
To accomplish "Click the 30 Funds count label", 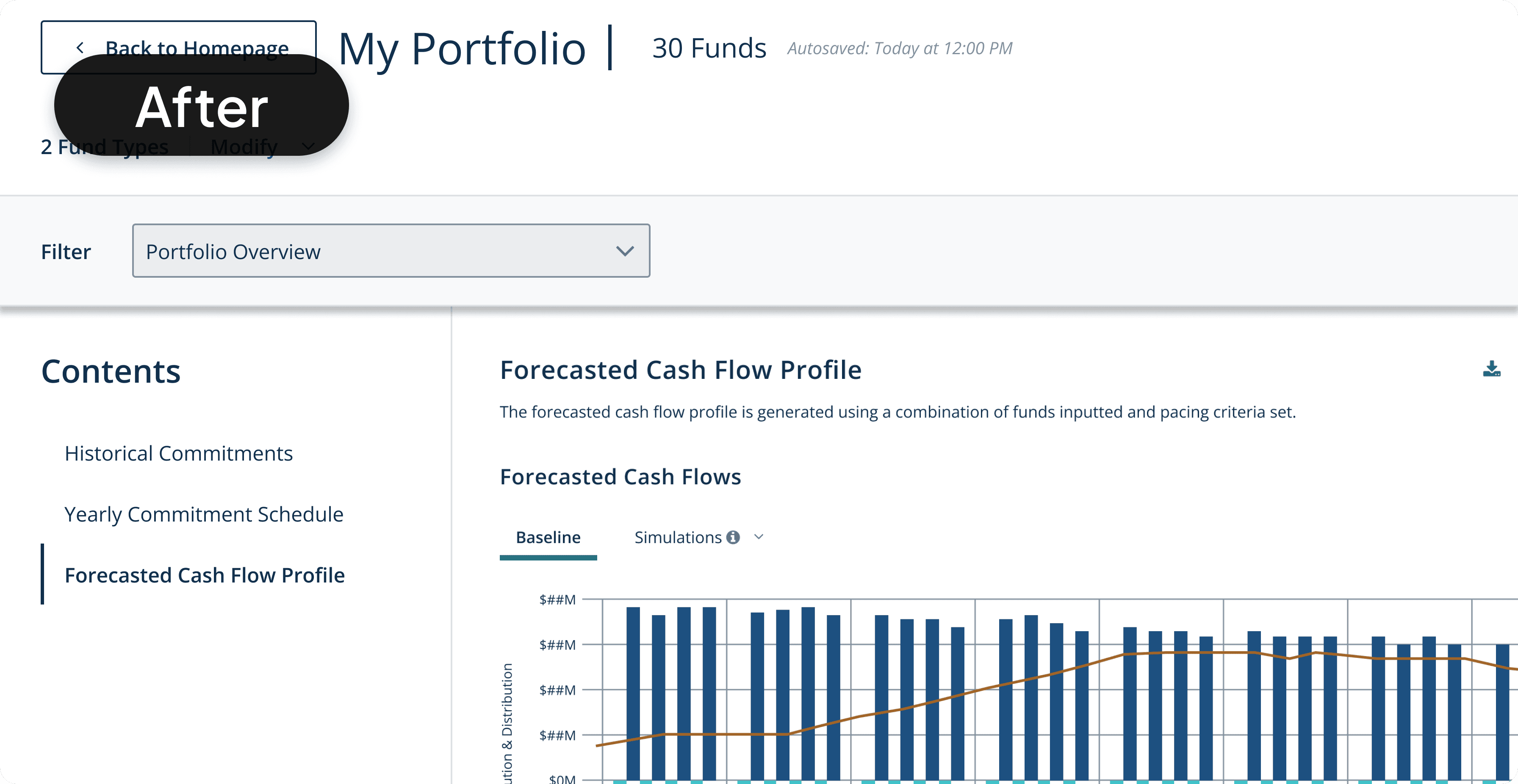I will pos(709,48).
